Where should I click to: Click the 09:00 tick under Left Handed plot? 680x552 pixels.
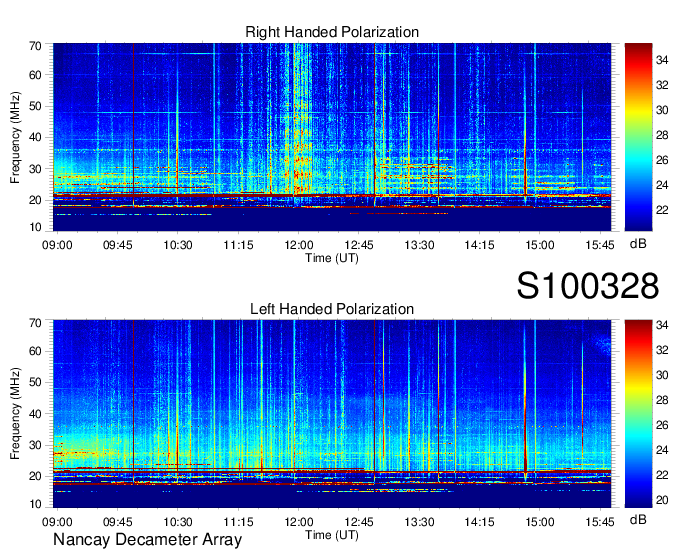pyautogui.click(x=57, y=522)
